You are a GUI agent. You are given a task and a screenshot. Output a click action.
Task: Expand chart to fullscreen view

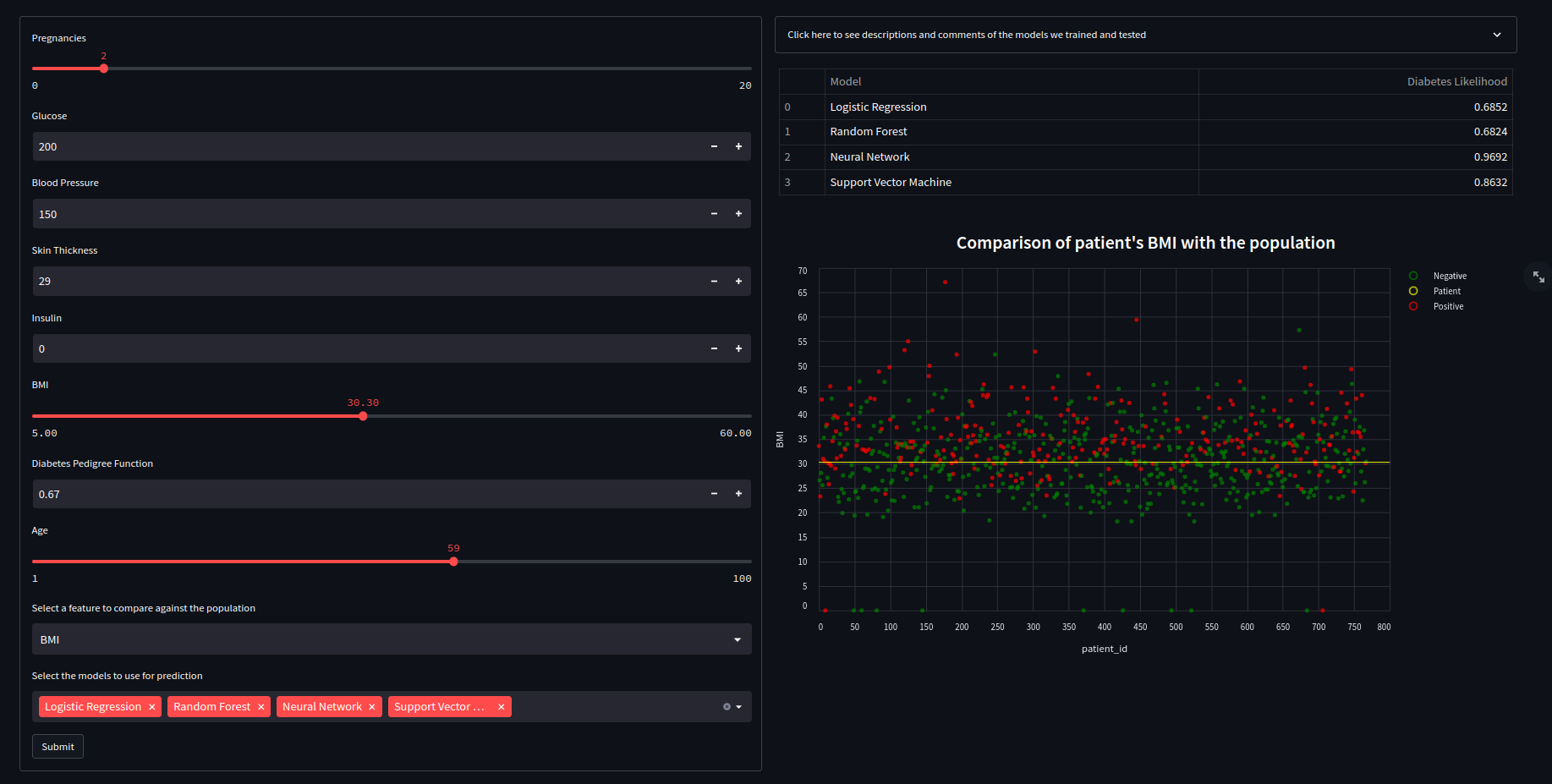click(1538, 277)
